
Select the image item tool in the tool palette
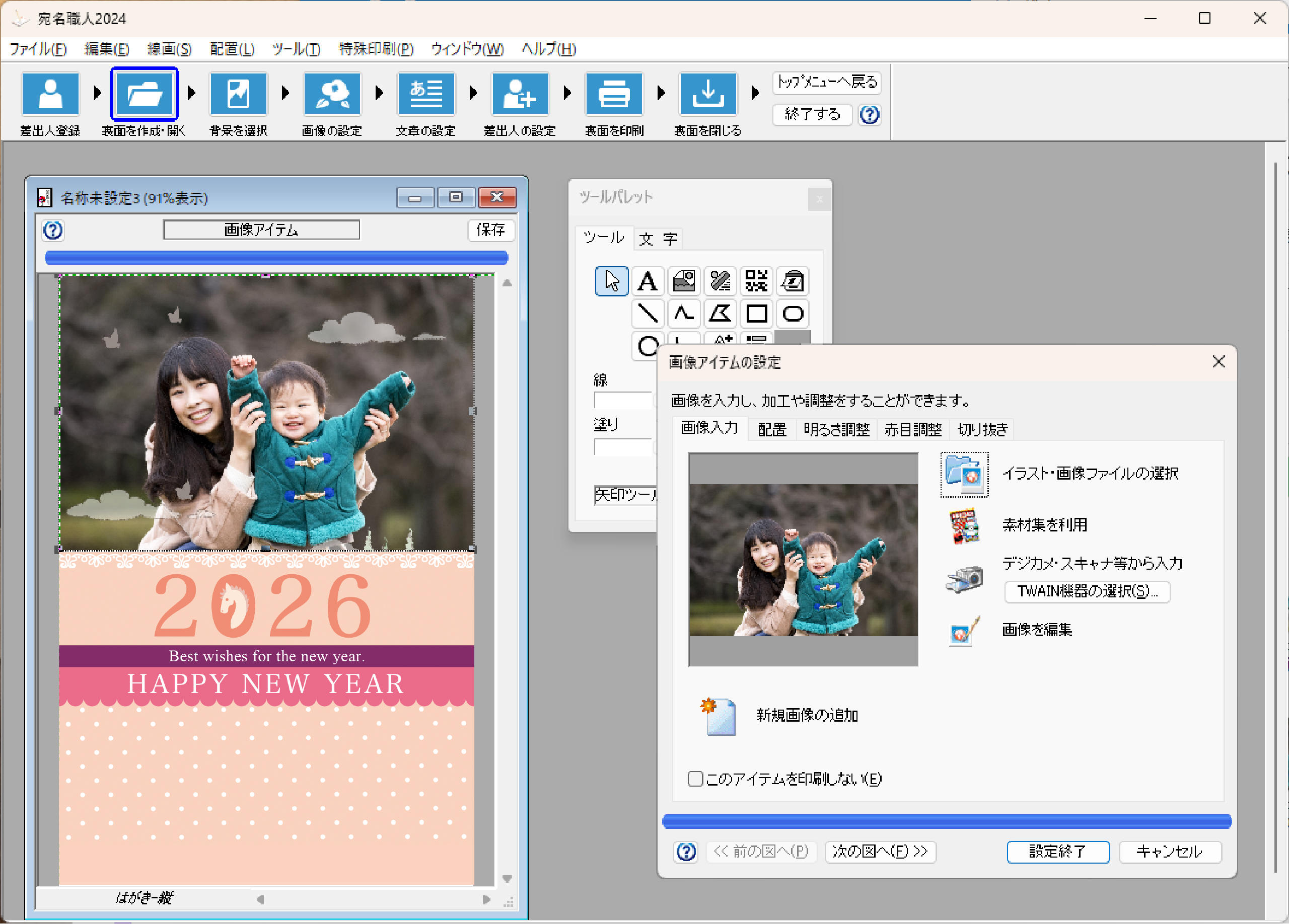click(x=684, y=280)
